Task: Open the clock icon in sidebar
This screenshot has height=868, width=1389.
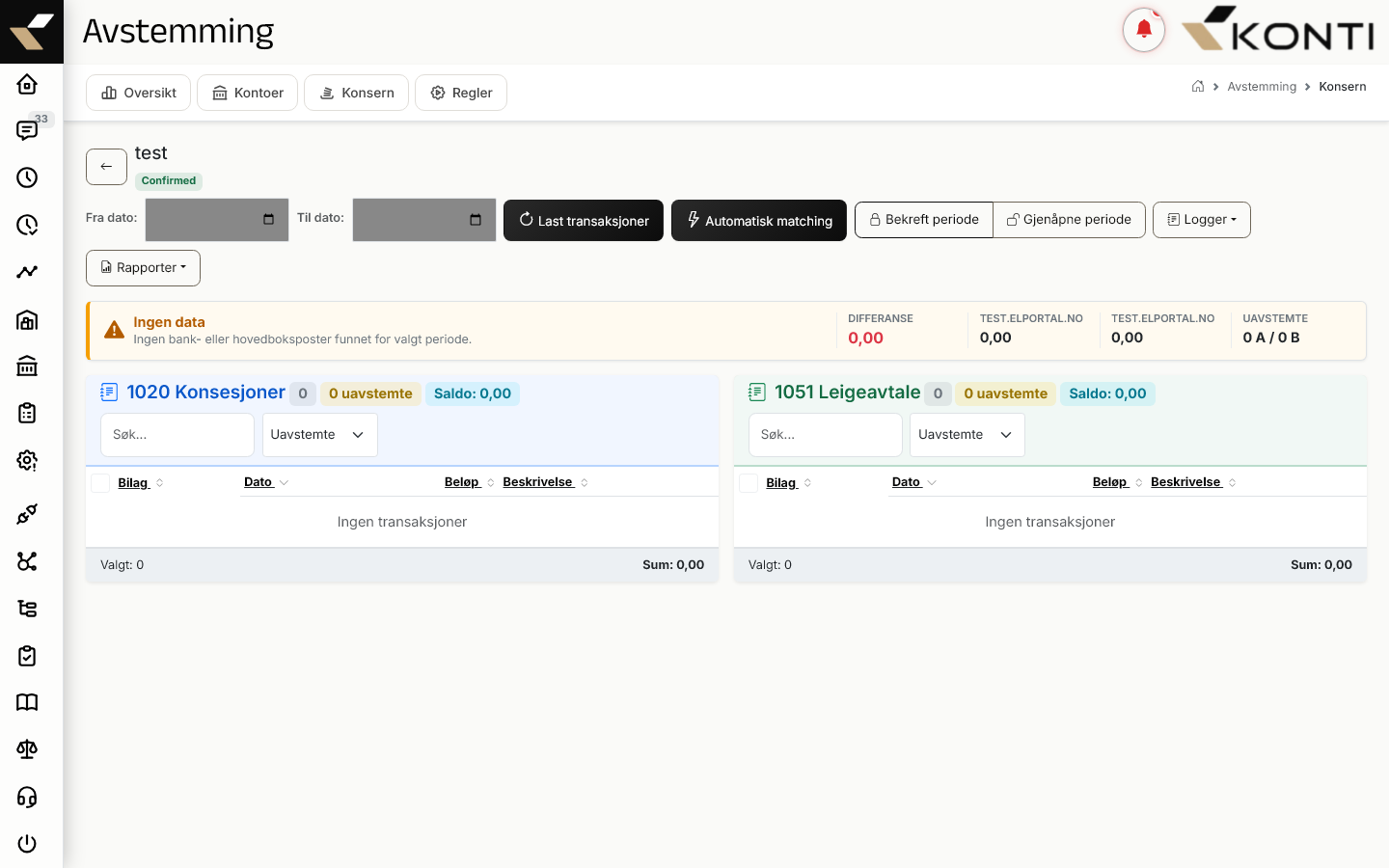Action: [x=27, y=177]
